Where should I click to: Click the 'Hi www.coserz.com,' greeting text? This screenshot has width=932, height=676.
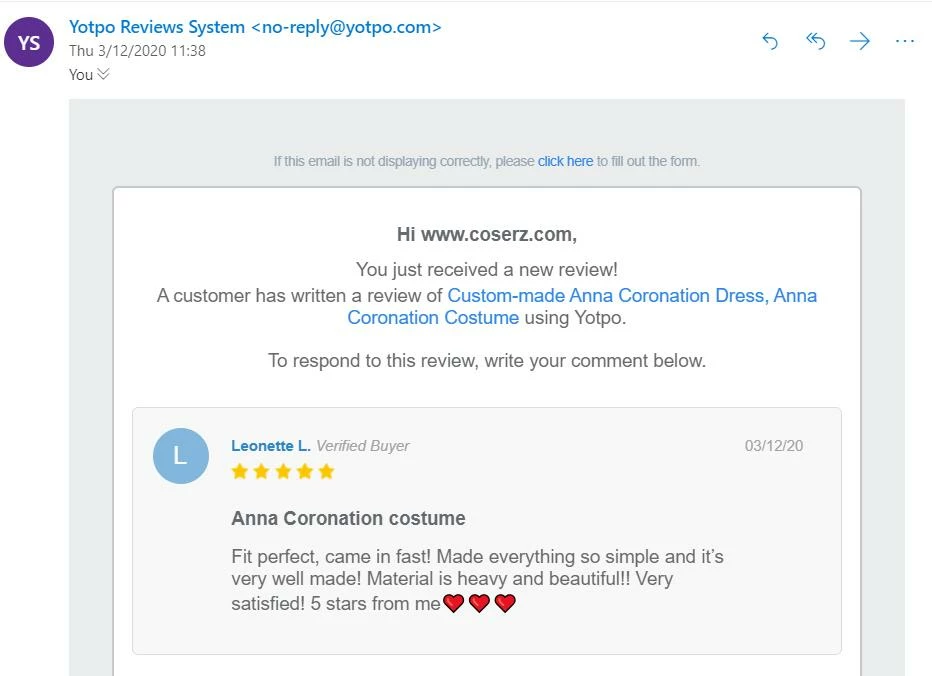pyautogui.click(x=487, y=235)
